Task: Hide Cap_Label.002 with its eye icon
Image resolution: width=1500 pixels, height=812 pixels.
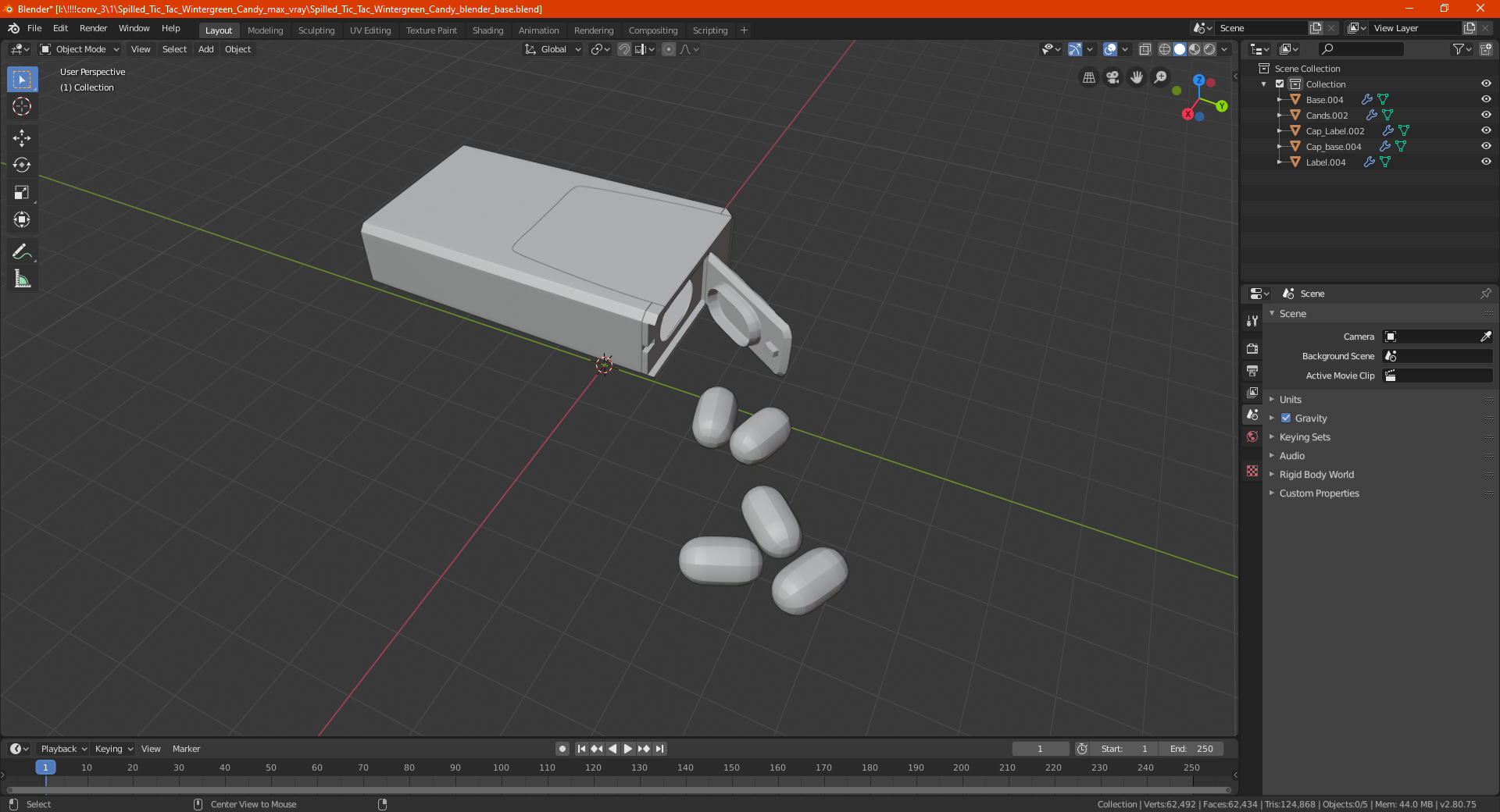Action: coord(1486,131)
